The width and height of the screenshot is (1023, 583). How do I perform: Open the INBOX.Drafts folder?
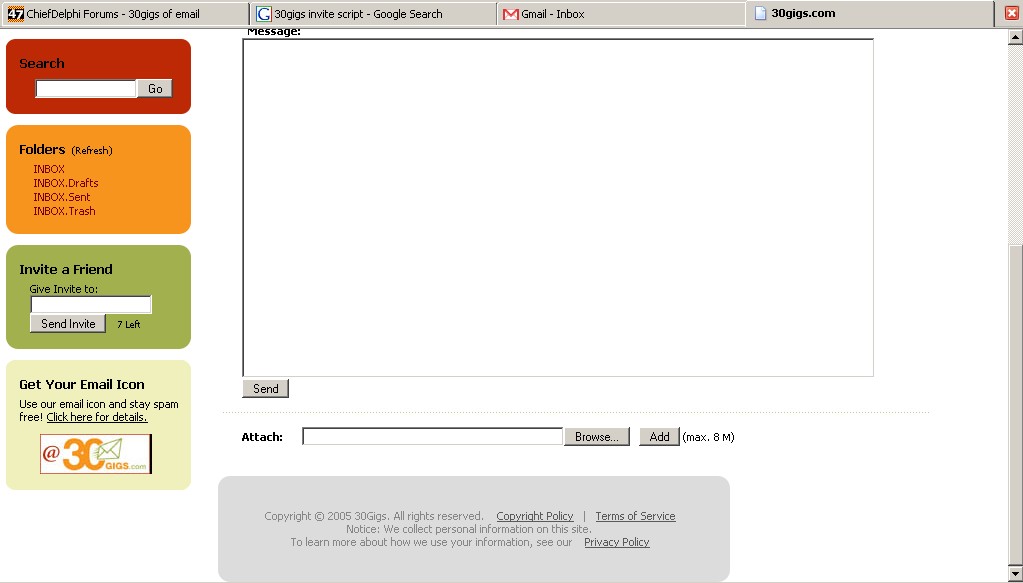pos(66,183)
